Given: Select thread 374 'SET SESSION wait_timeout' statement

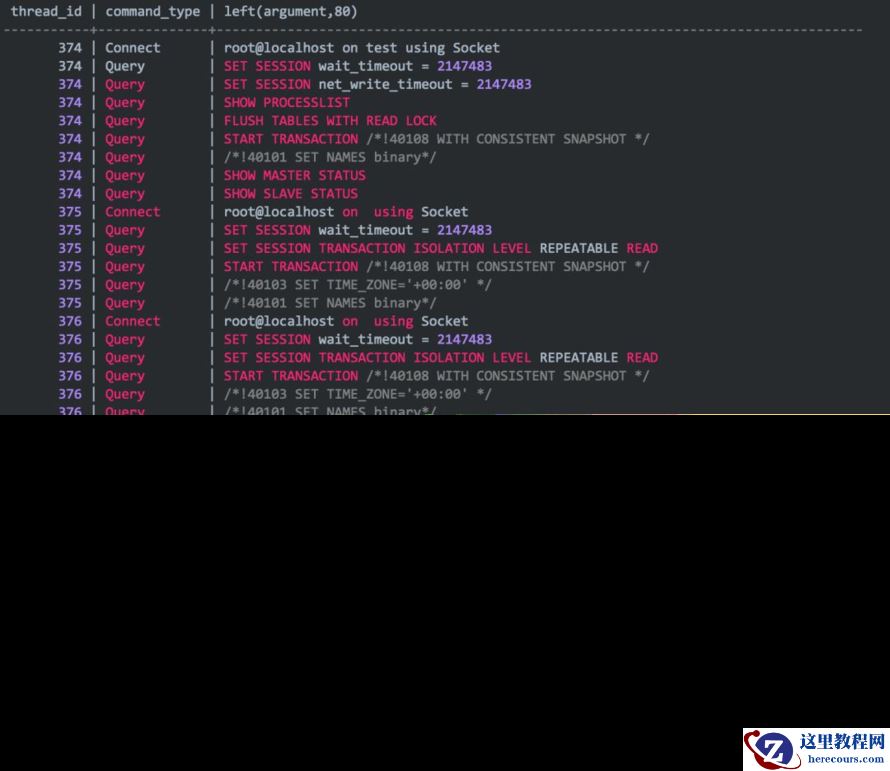Looking at the screenshot, I should (358, 66).
